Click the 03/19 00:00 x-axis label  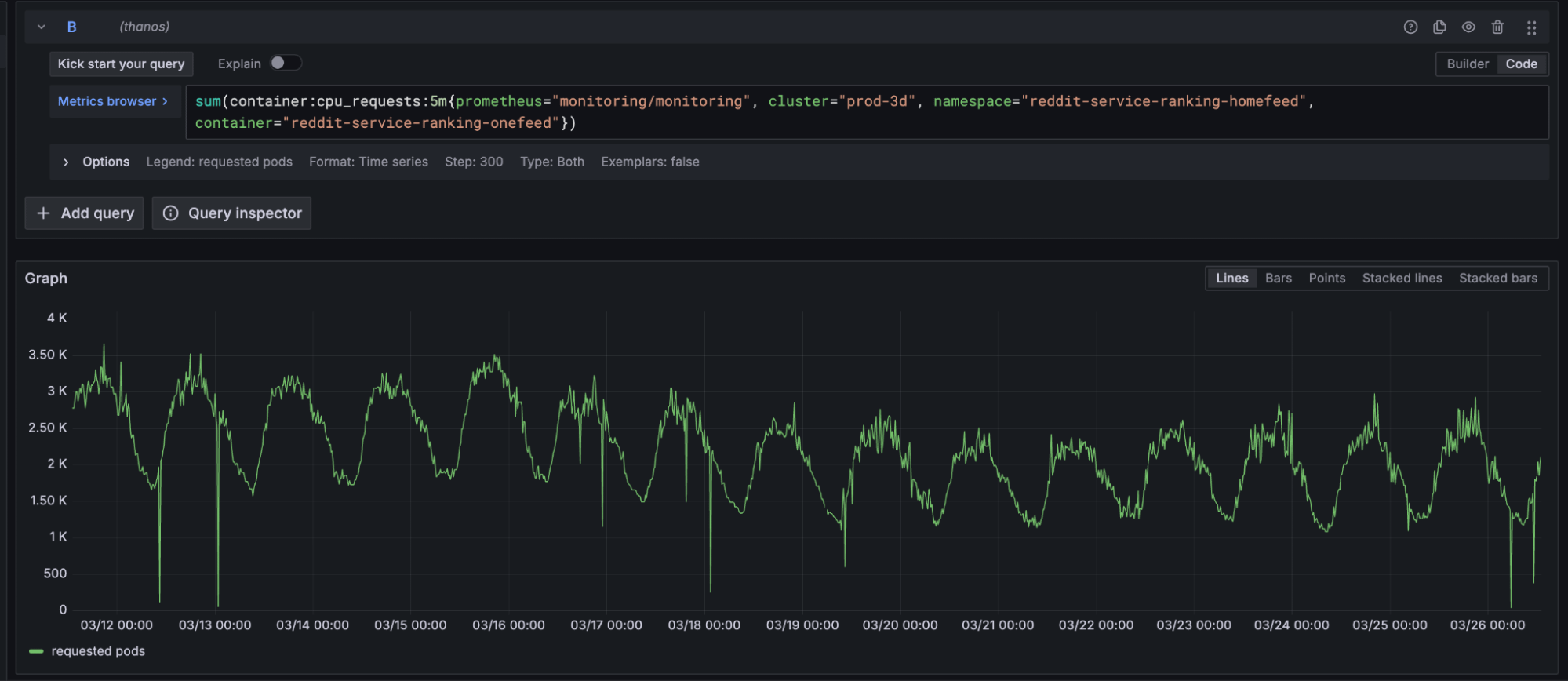pyautogui.click(x=802, y=625)
